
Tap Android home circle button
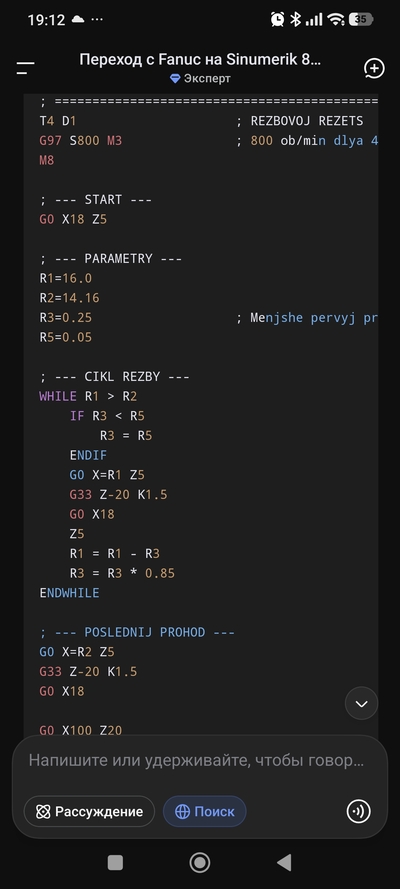coord(199,862)
